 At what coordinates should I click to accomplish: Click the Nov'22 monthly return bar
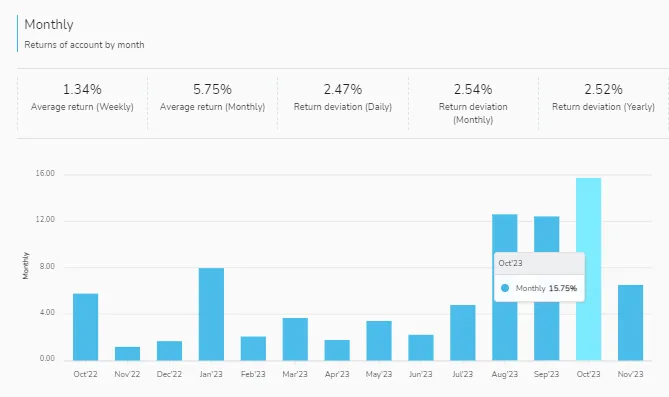point(127,354)
